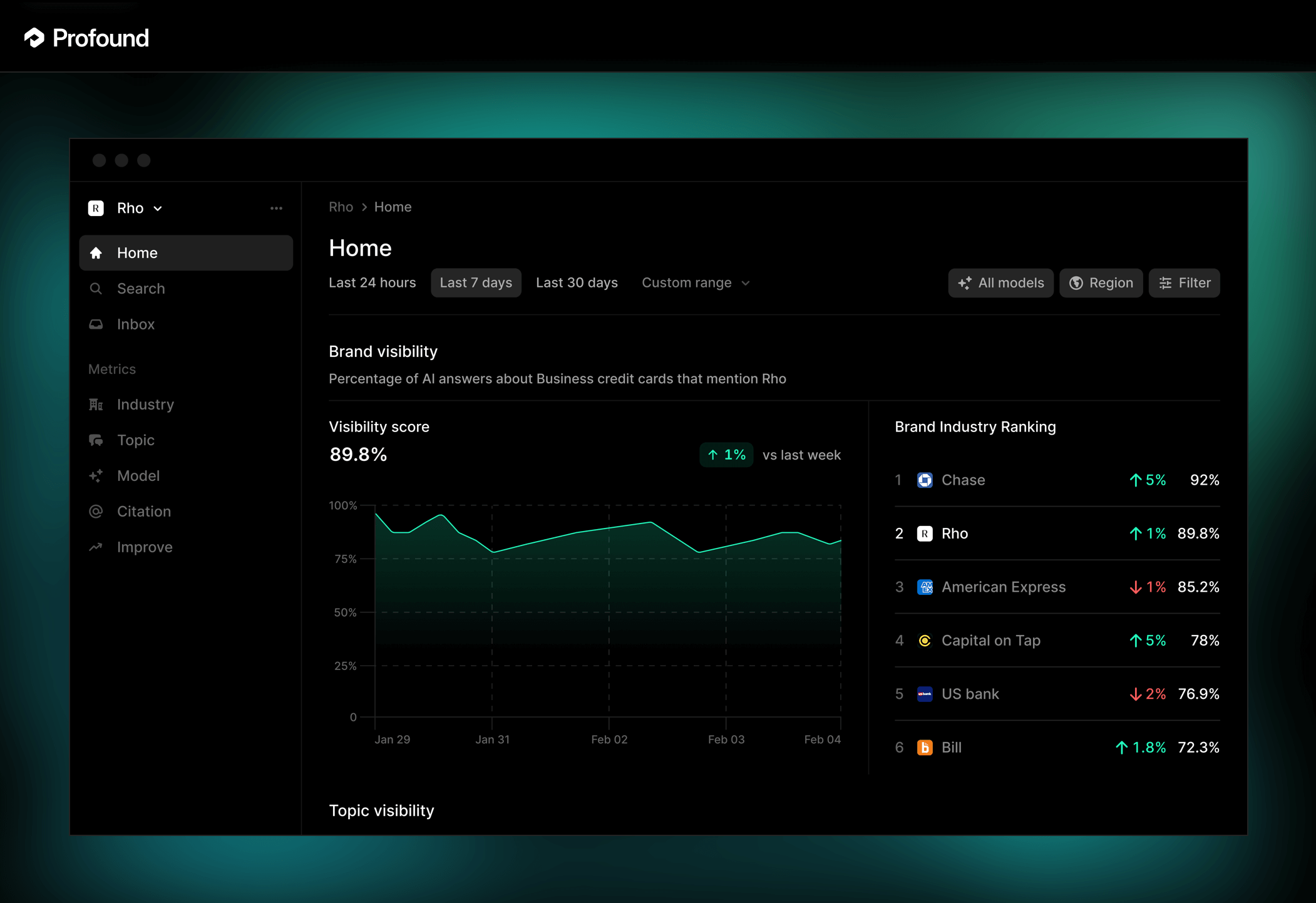The width and height of the screenshot is (1316, 903).
Task: Select the Topic metrics icon
Action: (x=96, y=440)
